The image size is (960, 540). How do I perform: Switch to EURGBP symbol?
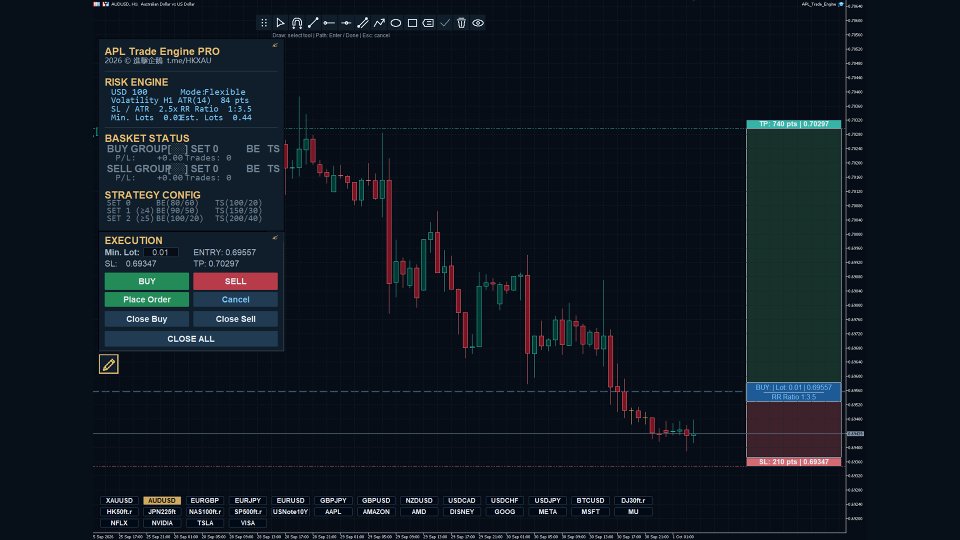coord(205,500)
